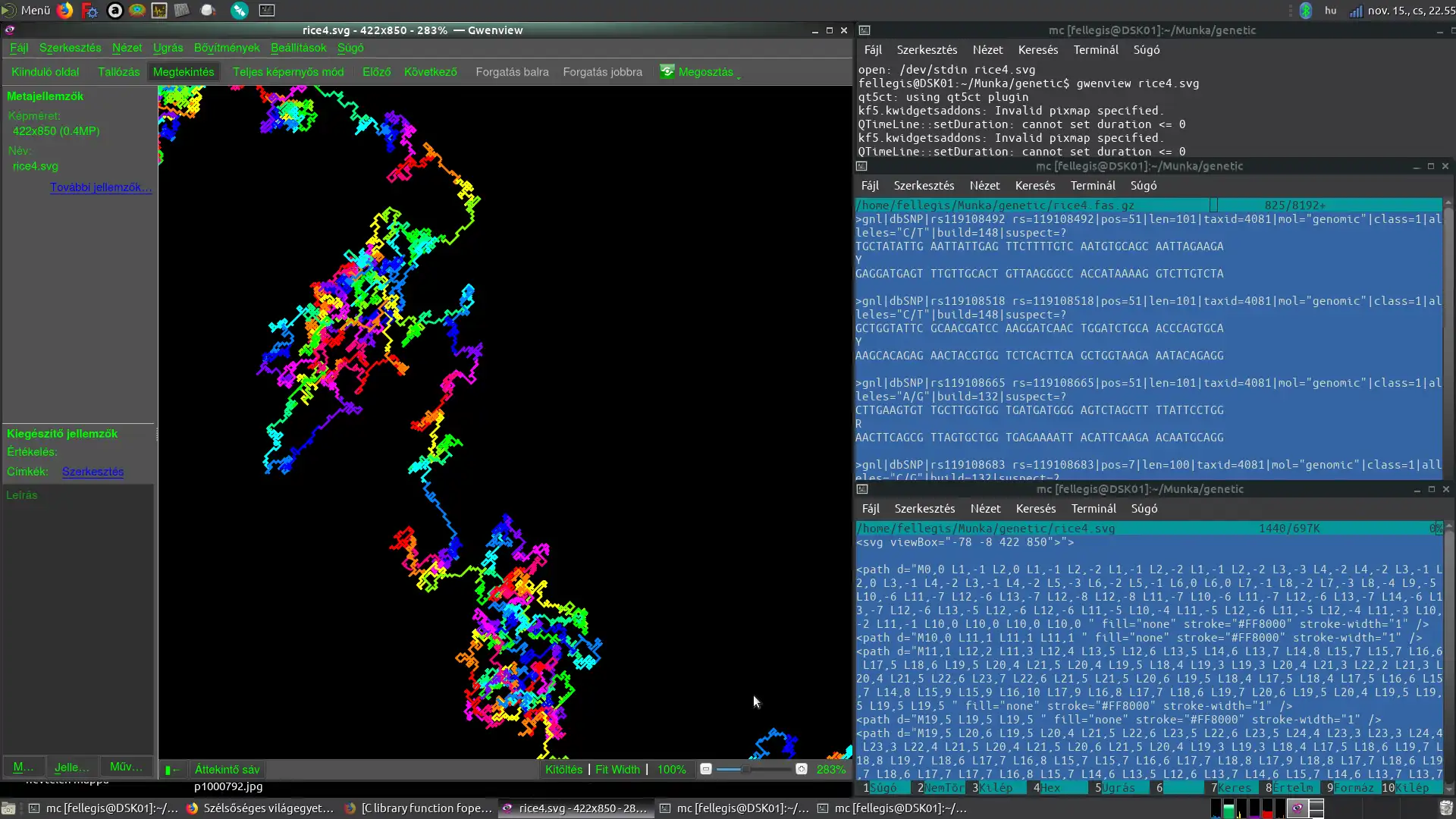Click the Következő navigation arrow icon

[430, 71]
